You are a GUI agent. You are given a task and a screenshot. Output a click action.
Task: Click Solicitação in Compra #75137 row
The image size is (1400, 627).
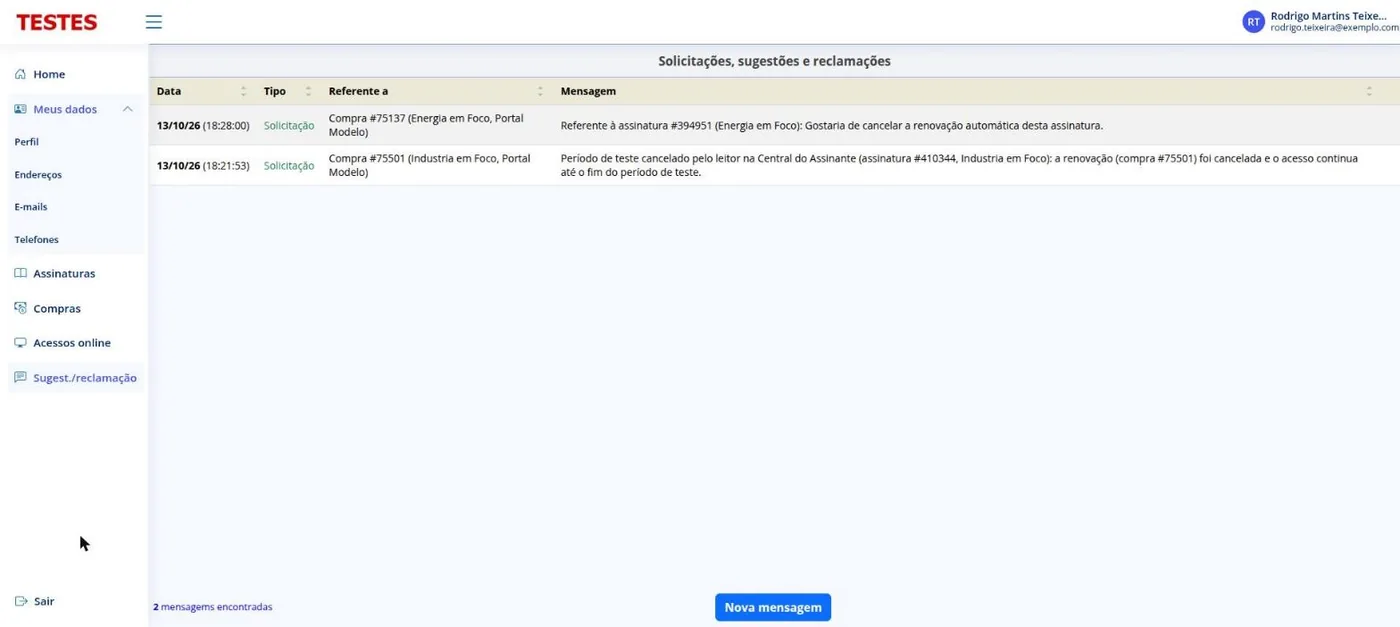pos(289,126)
